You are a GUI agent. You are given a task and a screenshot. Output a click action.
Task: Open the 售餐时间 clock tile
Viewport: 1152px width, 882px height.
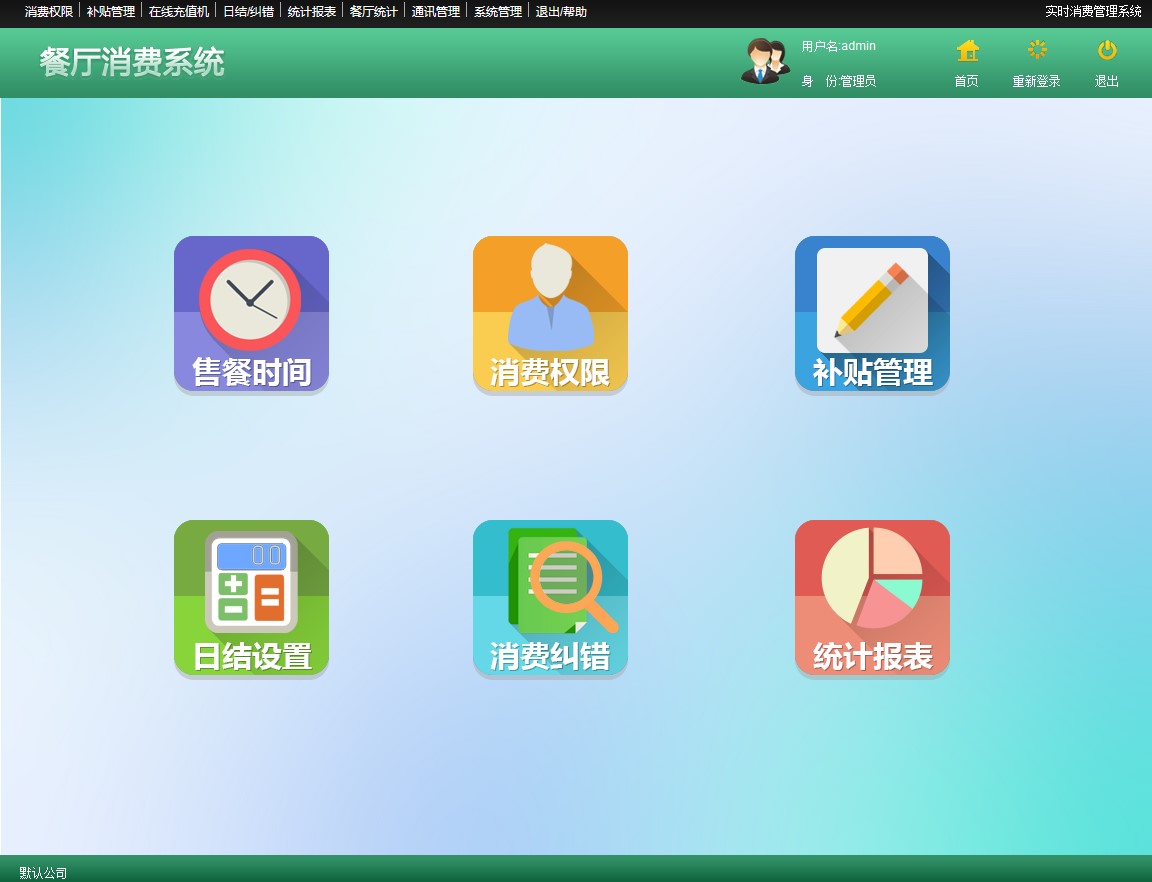coord(251,314)
